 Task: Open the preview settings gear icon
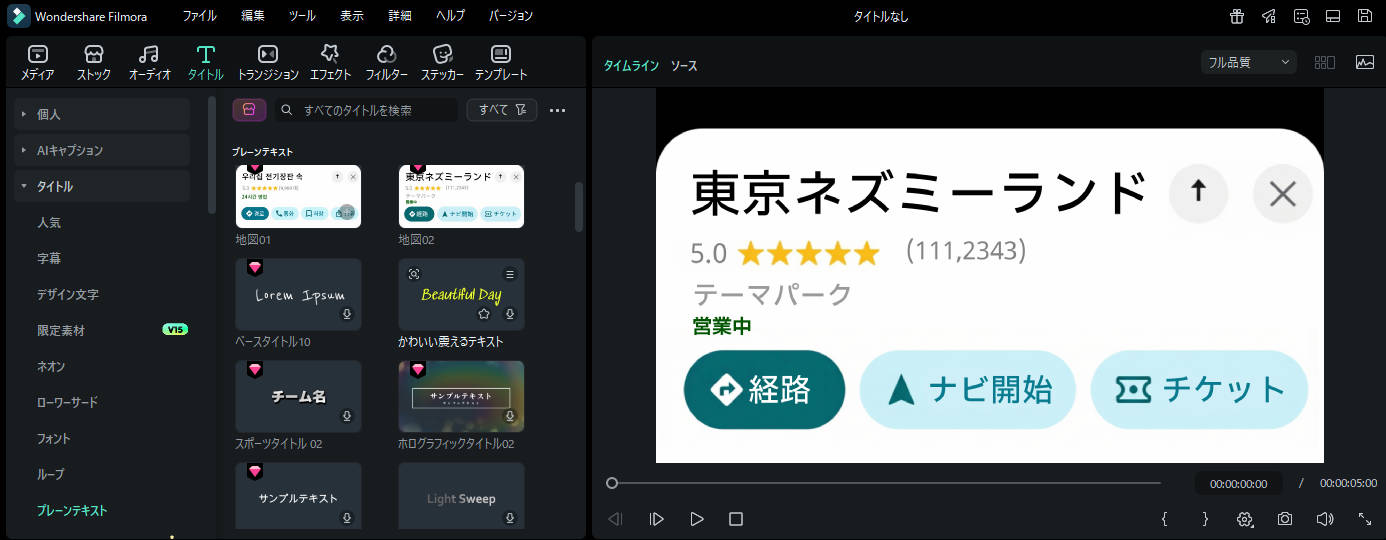coord(1245,519)
